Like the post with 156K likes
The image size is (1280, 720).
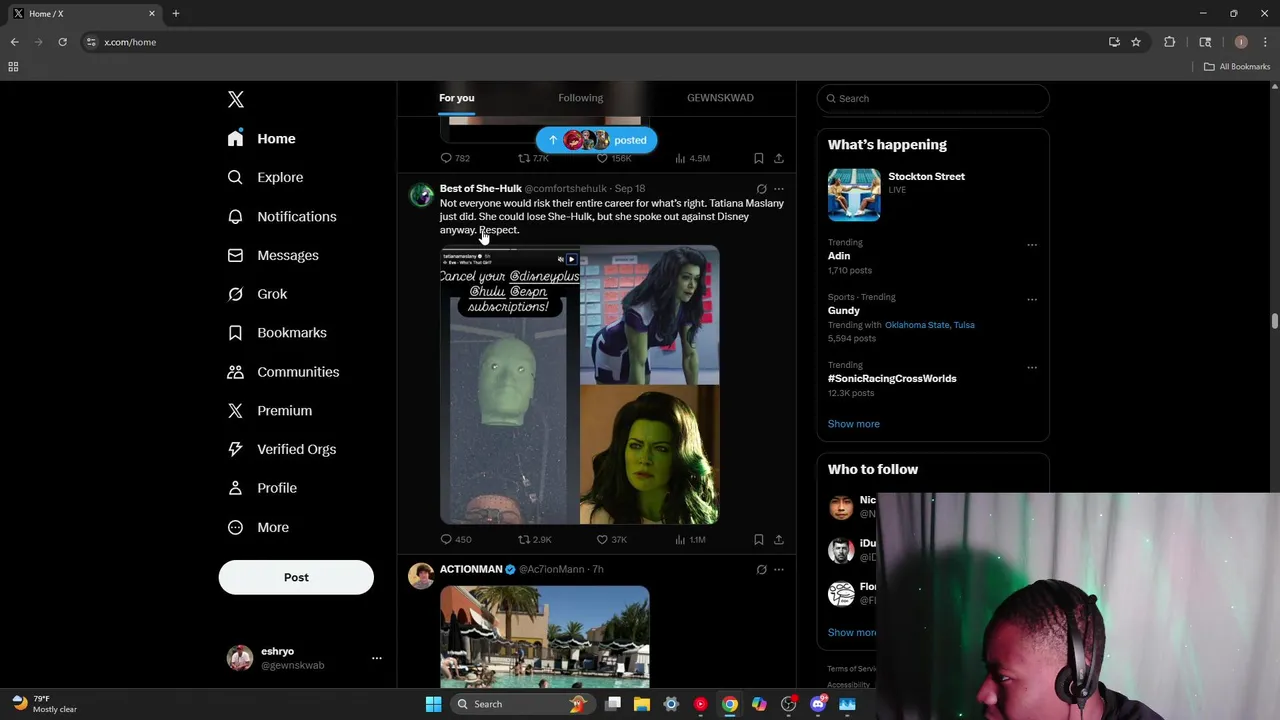[602, 158]
